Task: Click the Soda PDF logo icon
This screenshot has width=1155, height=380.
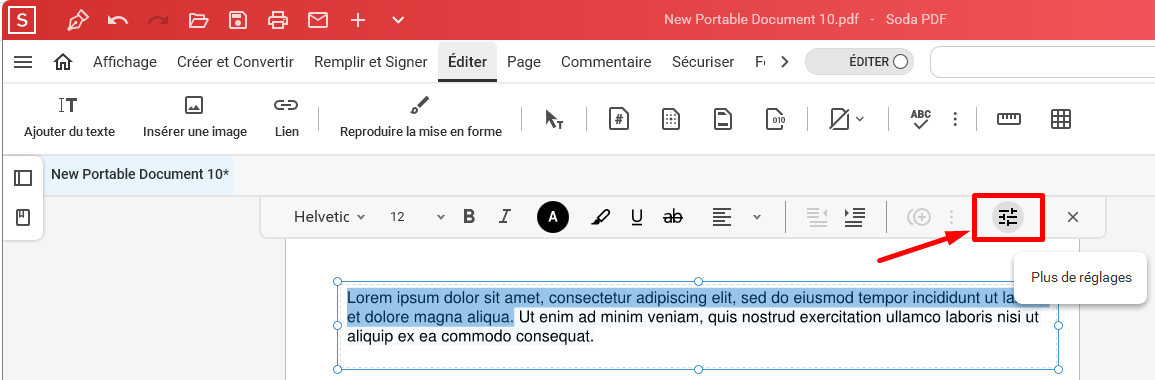Action: pos(23,20)
